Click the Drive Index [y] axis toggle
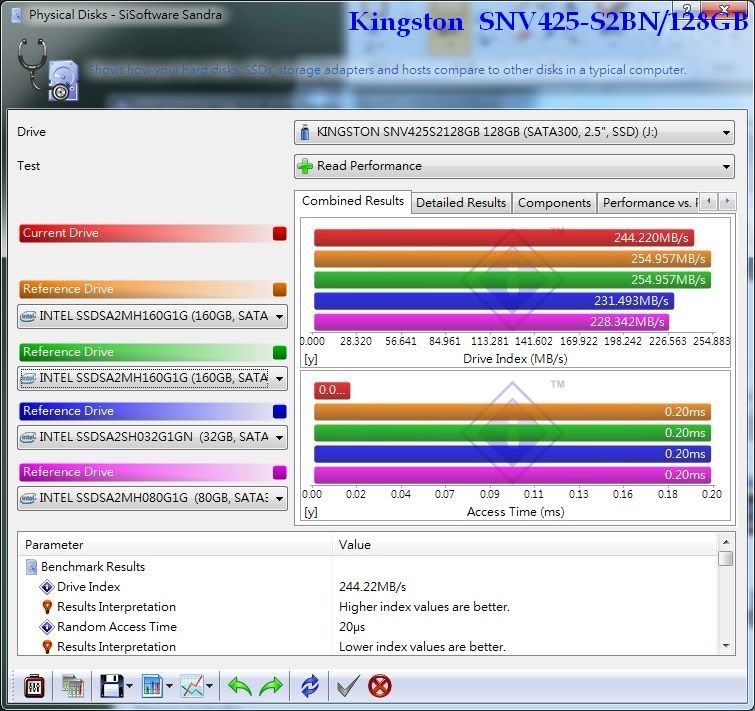Viewport: 755px width, 711px height. pos(311,360)
